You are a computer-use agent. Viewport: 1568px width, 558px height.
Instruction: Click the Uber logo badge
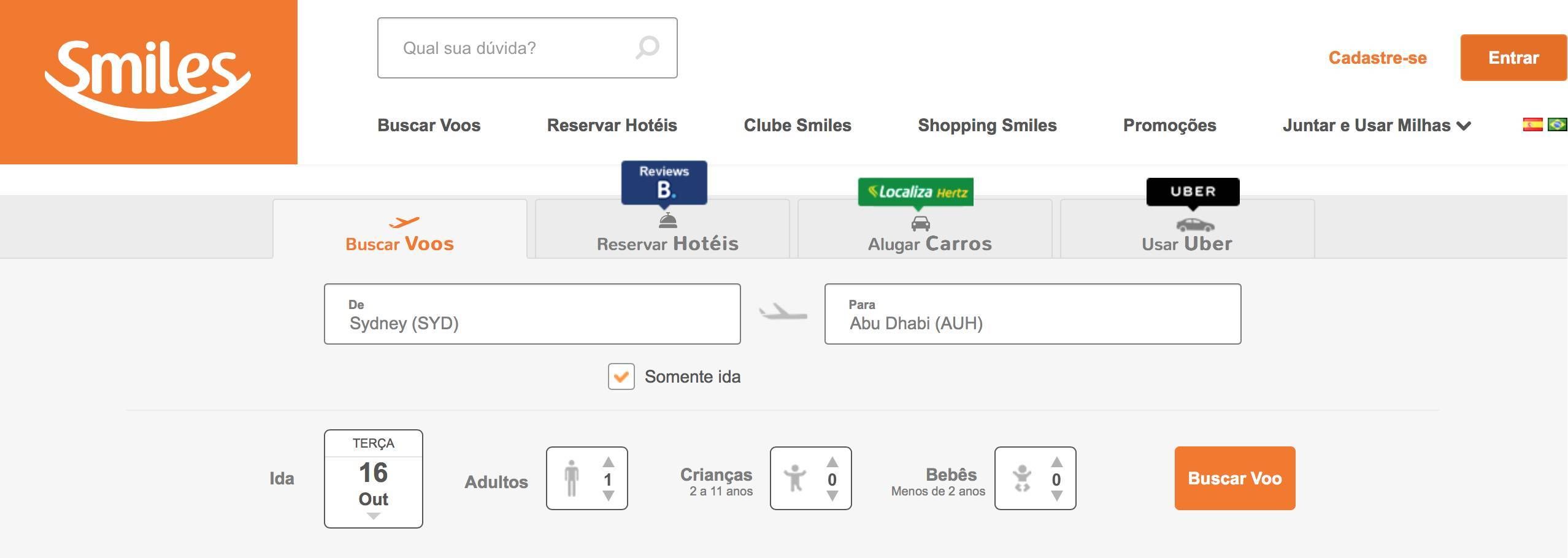pos(1193,191)
